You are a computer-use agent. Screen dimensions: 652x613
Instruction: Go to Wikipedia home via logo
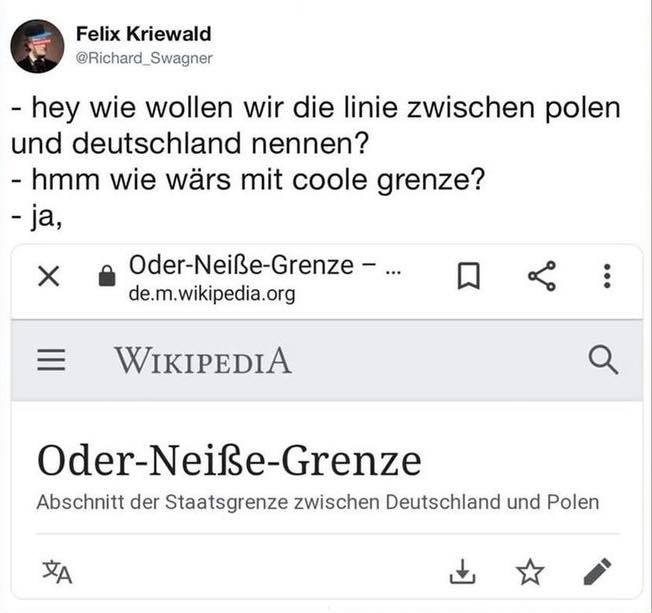203,361
